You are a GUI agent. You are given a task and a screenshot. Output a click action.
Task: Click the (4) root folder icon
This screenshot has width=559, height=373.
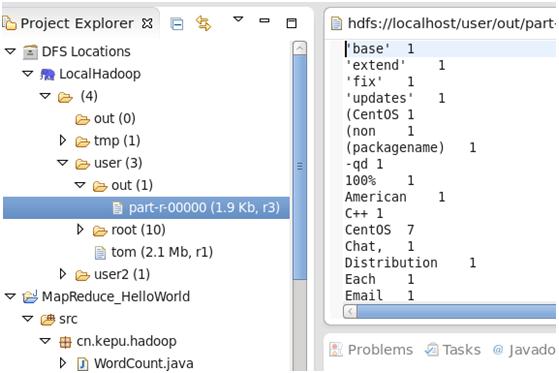[x=65, y=97]
